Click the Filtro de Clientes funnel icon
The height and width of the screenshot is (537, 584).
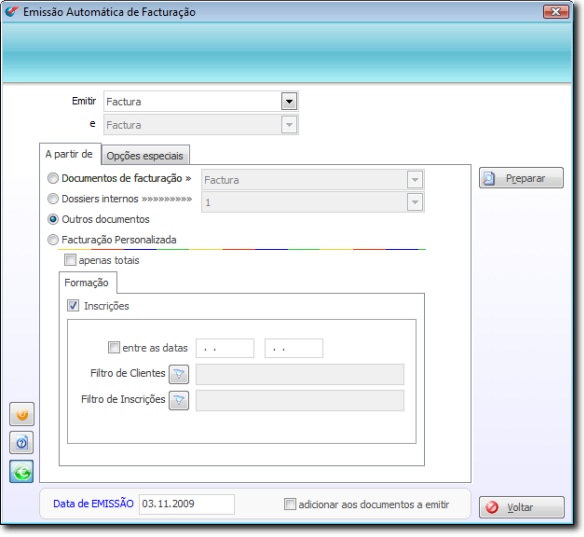tap(179, 374)
